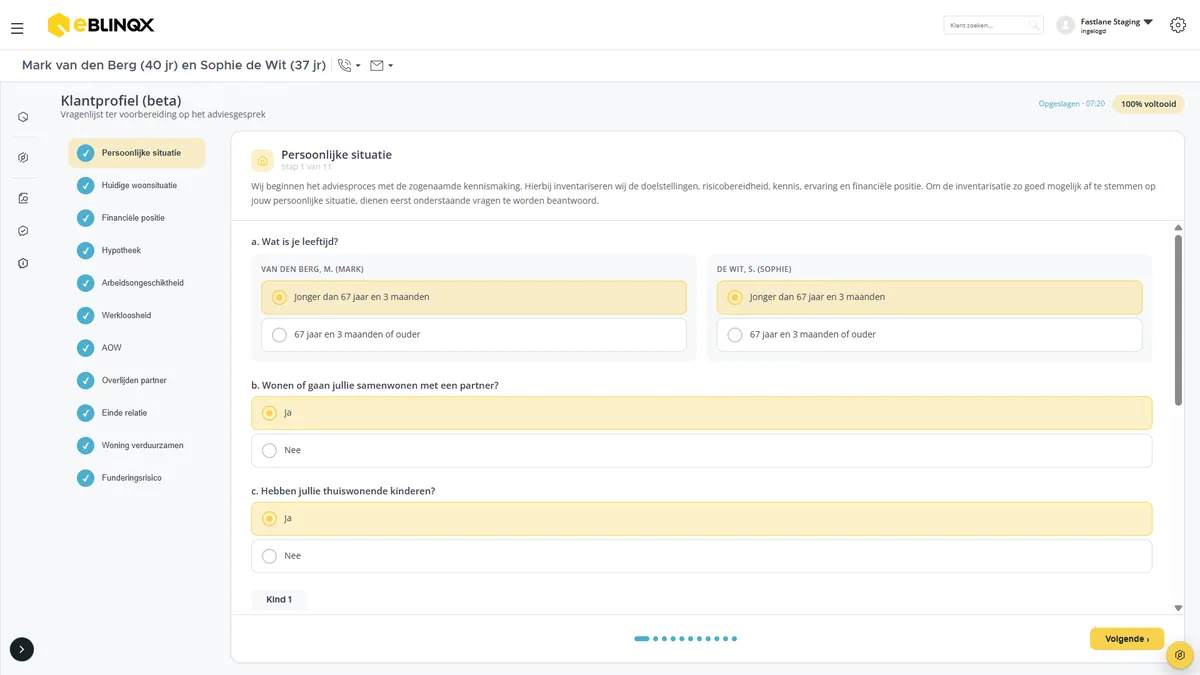1200x675 pixels.
Task: Open the hamburger menu
Action: click(17, 29)
